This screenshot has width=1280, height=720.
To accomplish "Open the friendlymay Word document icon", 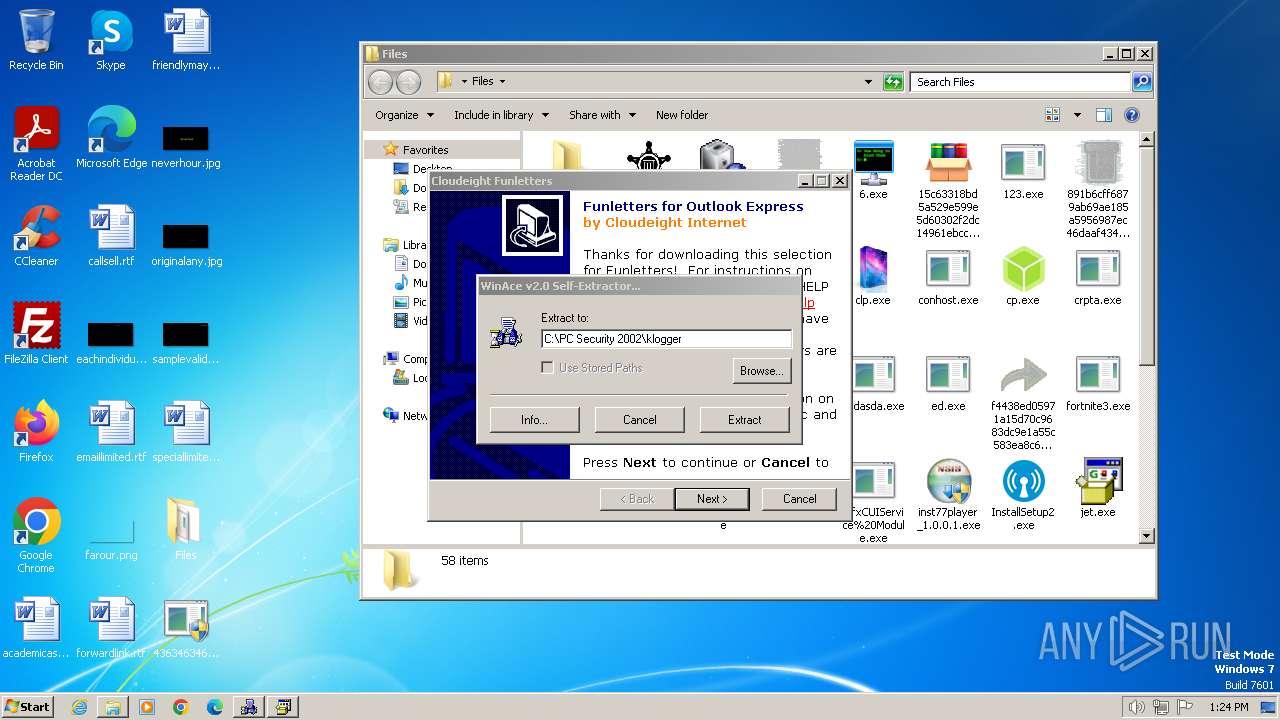I will (x=186, y=40).
